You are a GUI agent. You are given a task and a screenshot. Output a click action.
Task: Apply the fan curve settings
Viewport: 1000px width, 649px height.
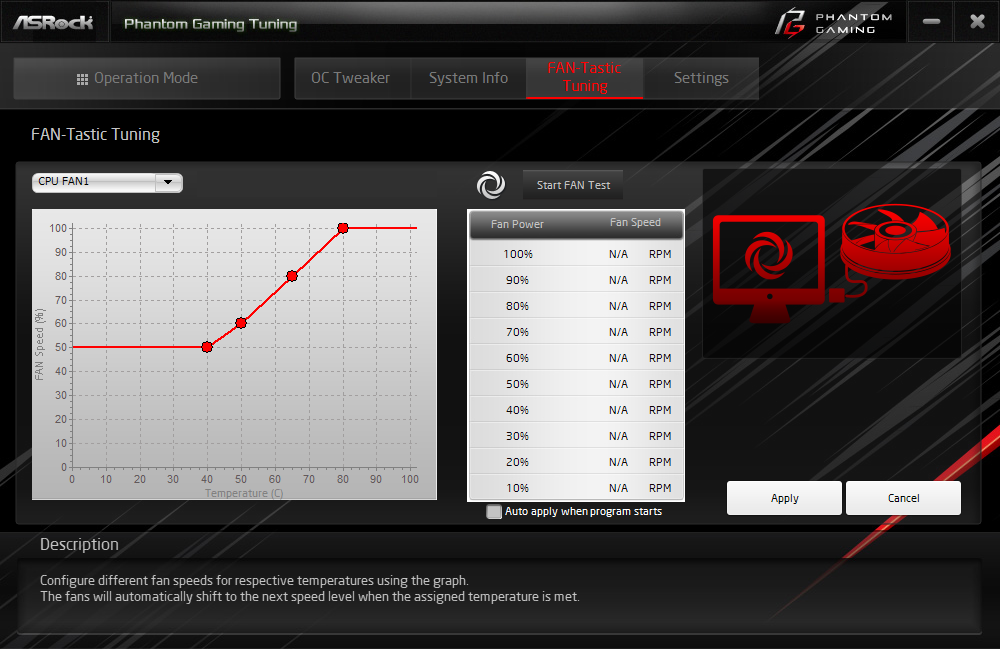[784, 498]
